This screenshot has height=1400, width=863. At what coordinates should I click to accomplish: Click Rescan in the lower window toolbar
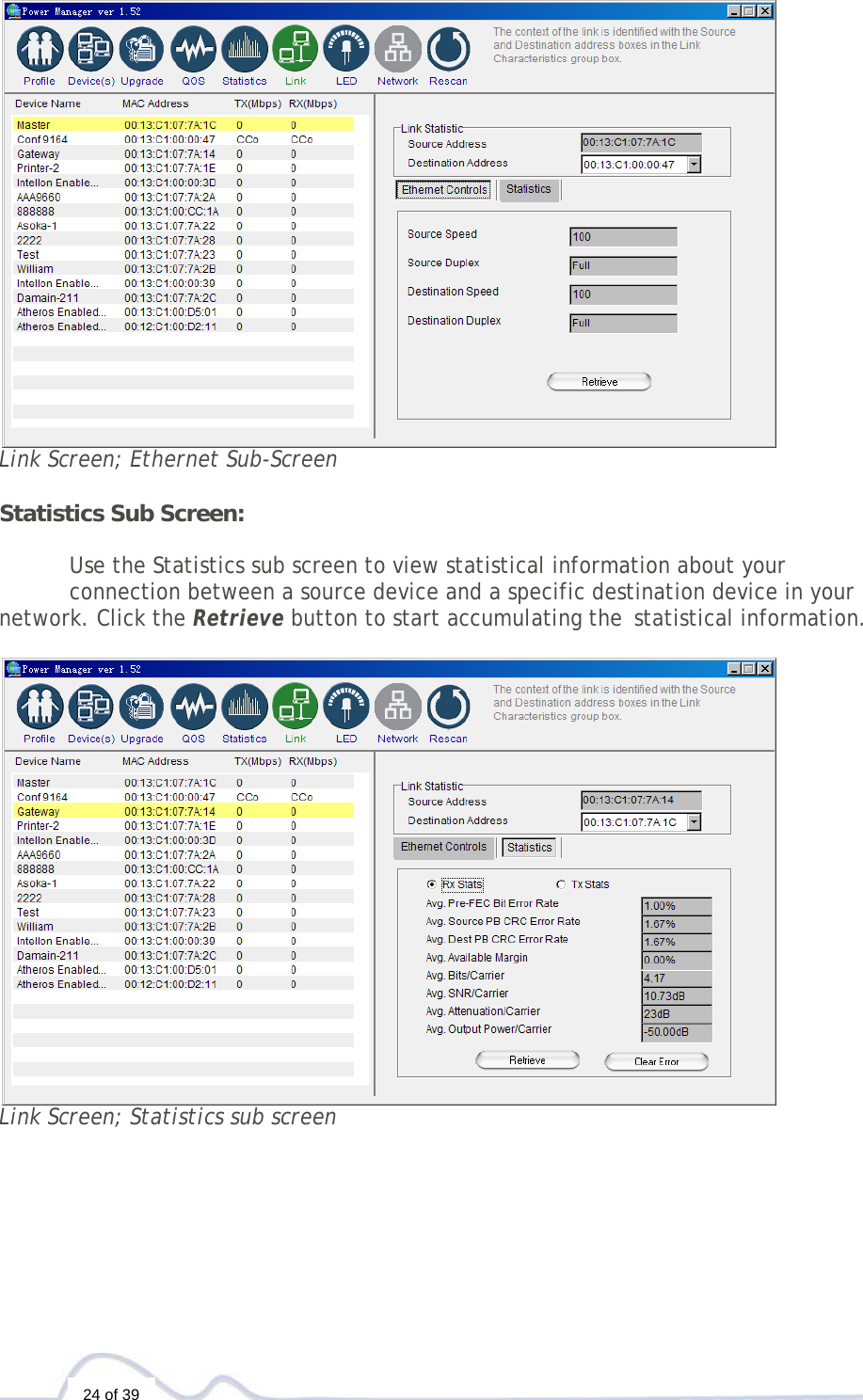[x=447, y=707]
